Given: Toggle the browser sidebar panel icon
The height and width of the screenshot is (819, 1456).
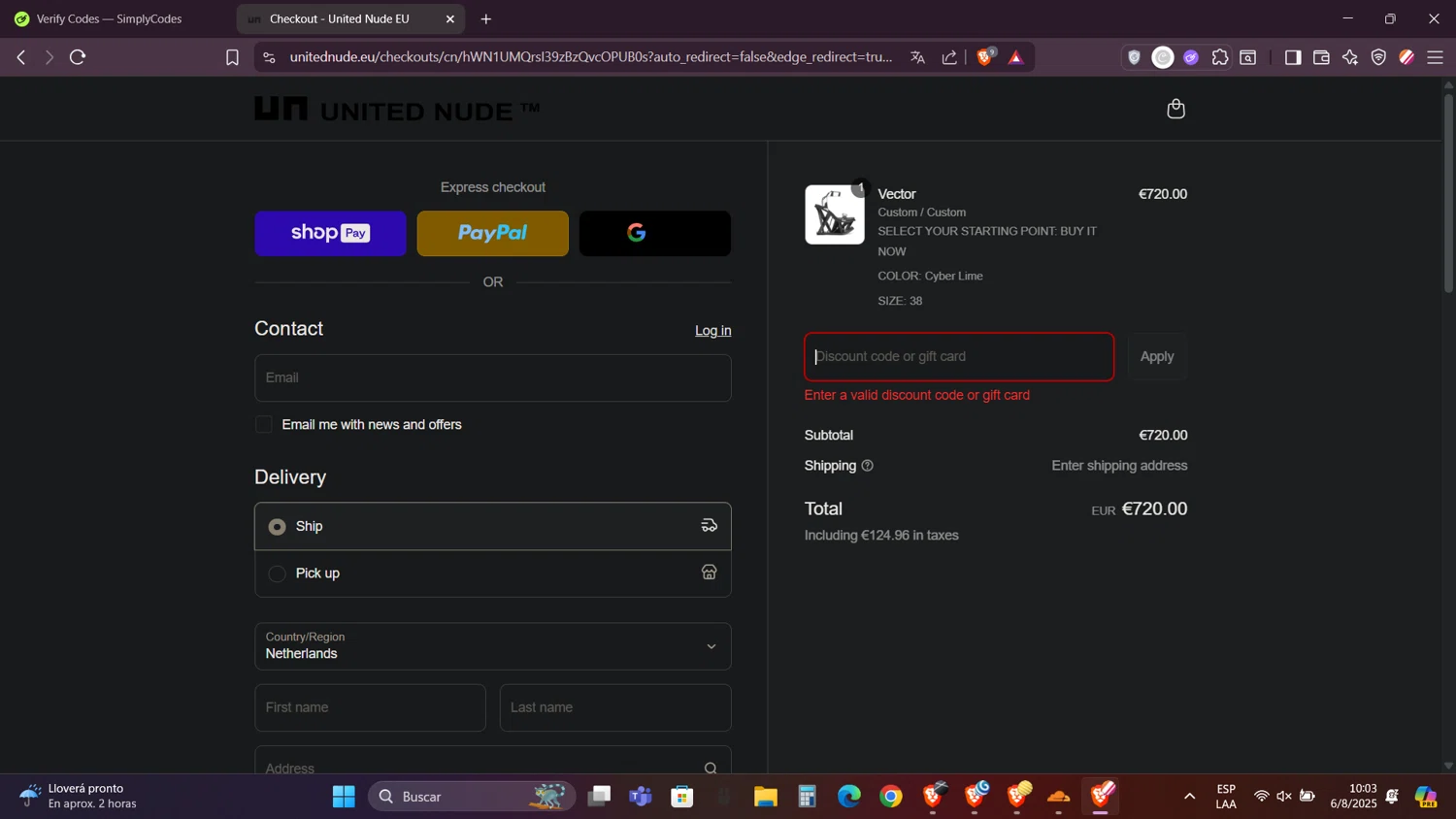Looking at the screenshot, I should (1292, 57).
